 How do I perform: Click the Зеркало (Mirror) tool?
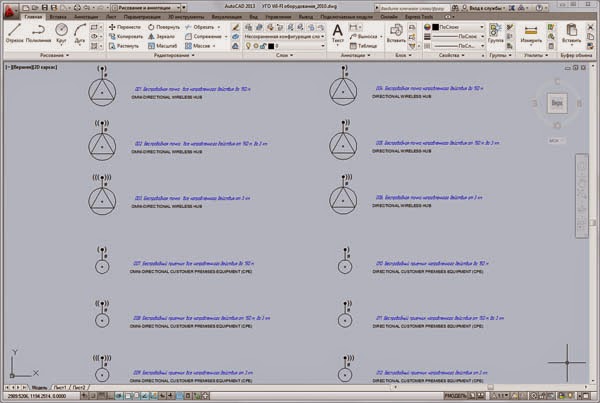(161, 36)
